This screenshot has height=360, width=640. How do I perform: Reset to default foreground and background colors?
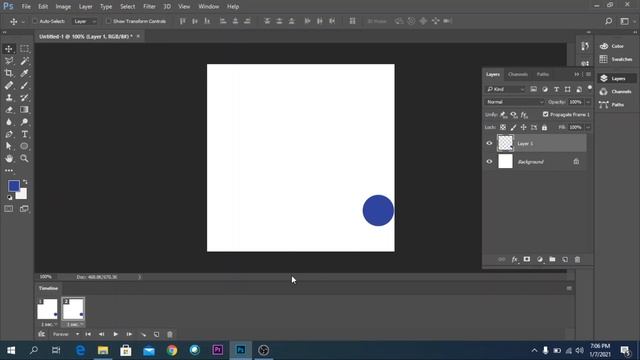(9, 198)
